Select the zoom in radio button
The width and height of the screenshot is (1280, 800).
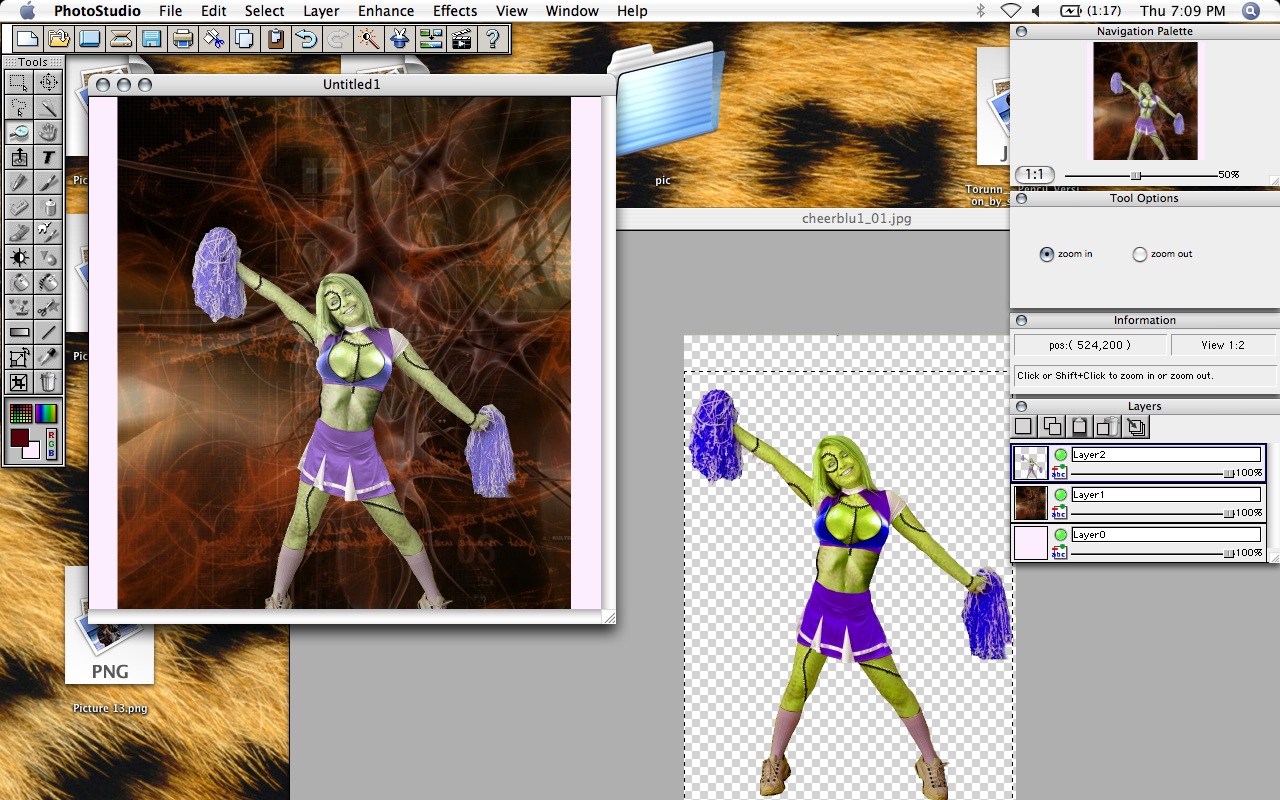pyautogui.click(x=1047, y=254)
